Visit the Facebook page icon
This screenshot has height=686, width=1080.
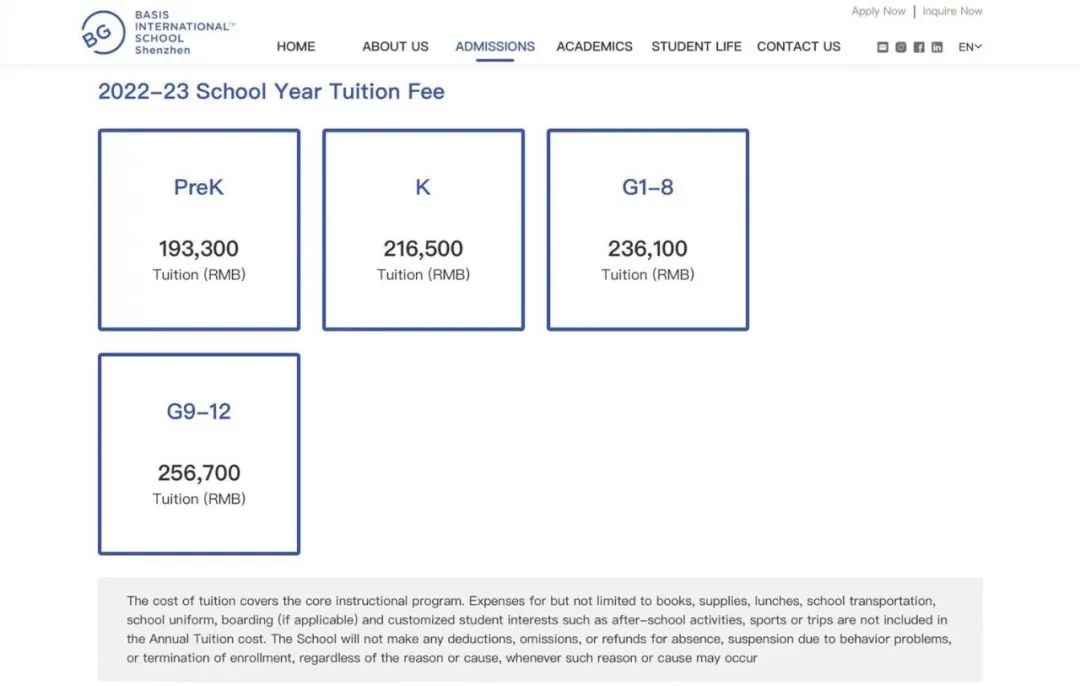point(919,47)
